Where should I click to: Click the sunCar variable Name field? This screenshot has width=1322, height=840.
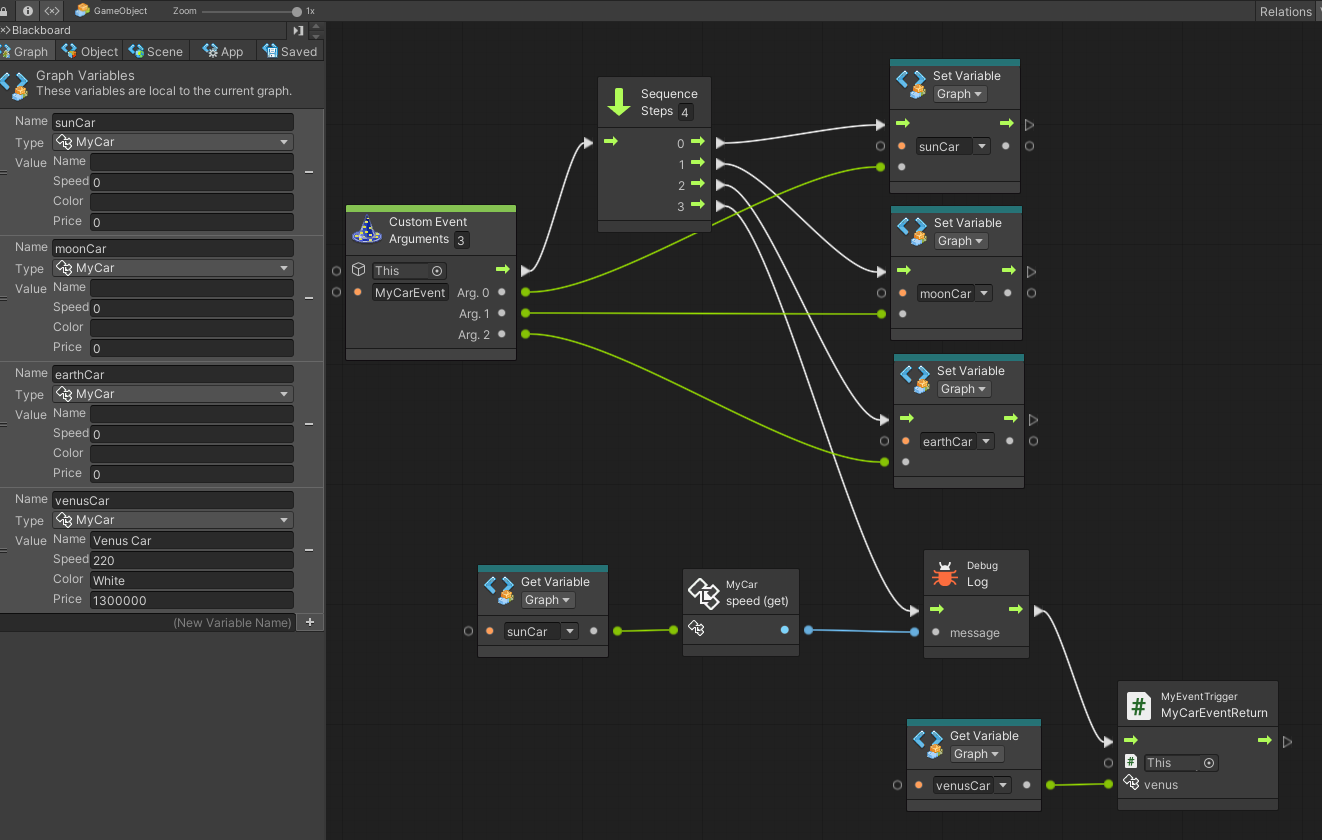(172, 122)
